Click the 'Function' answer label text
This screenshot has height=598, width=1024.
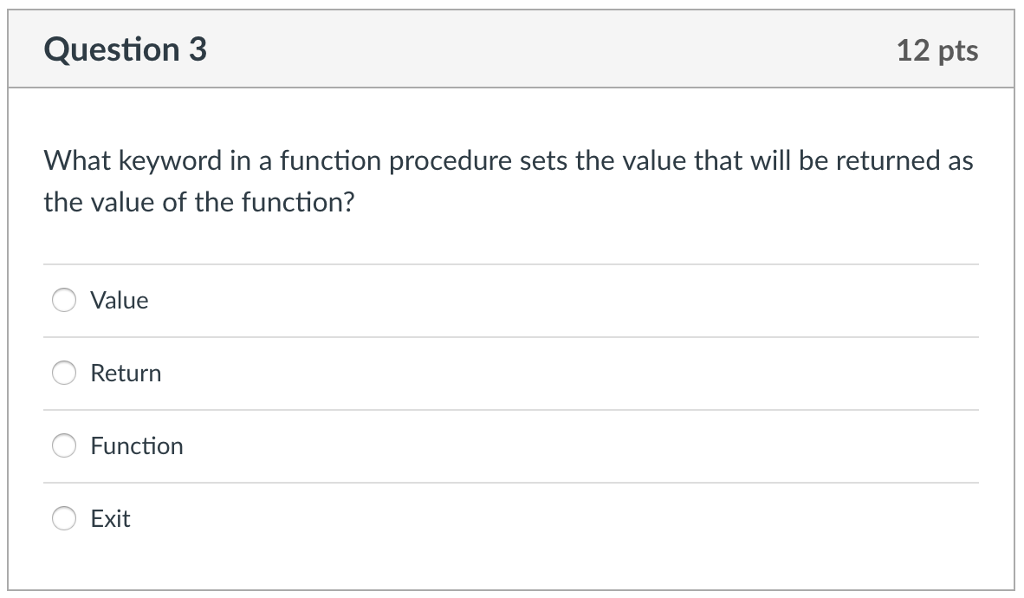[x=137, y=446]
